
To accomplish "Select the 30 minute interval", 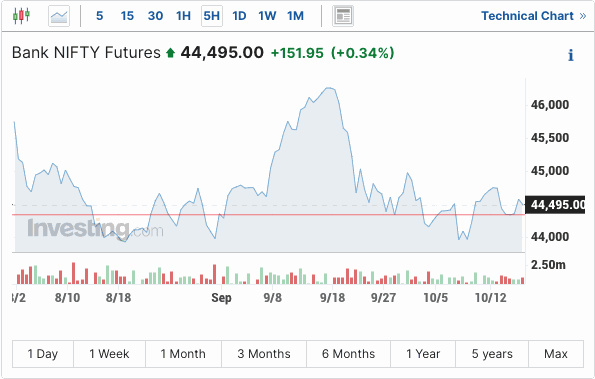I will [155, 16].
